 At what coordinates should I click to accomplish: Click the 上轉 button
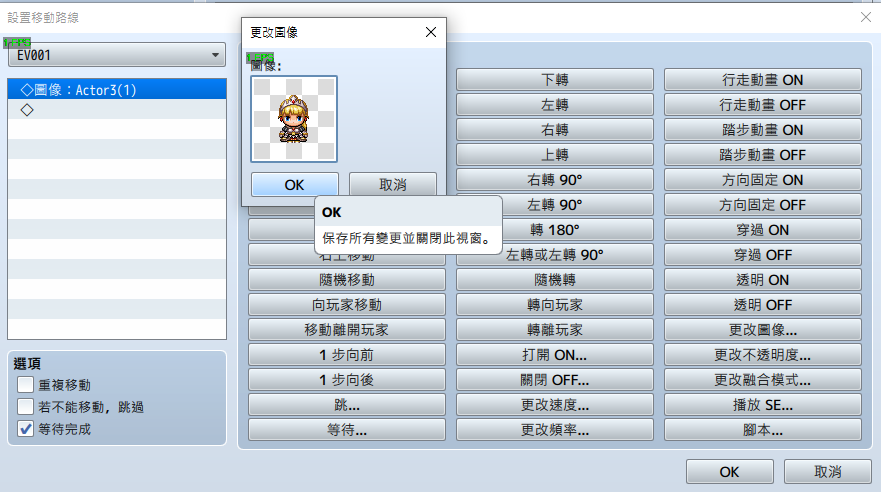click(x=555, y=155)
